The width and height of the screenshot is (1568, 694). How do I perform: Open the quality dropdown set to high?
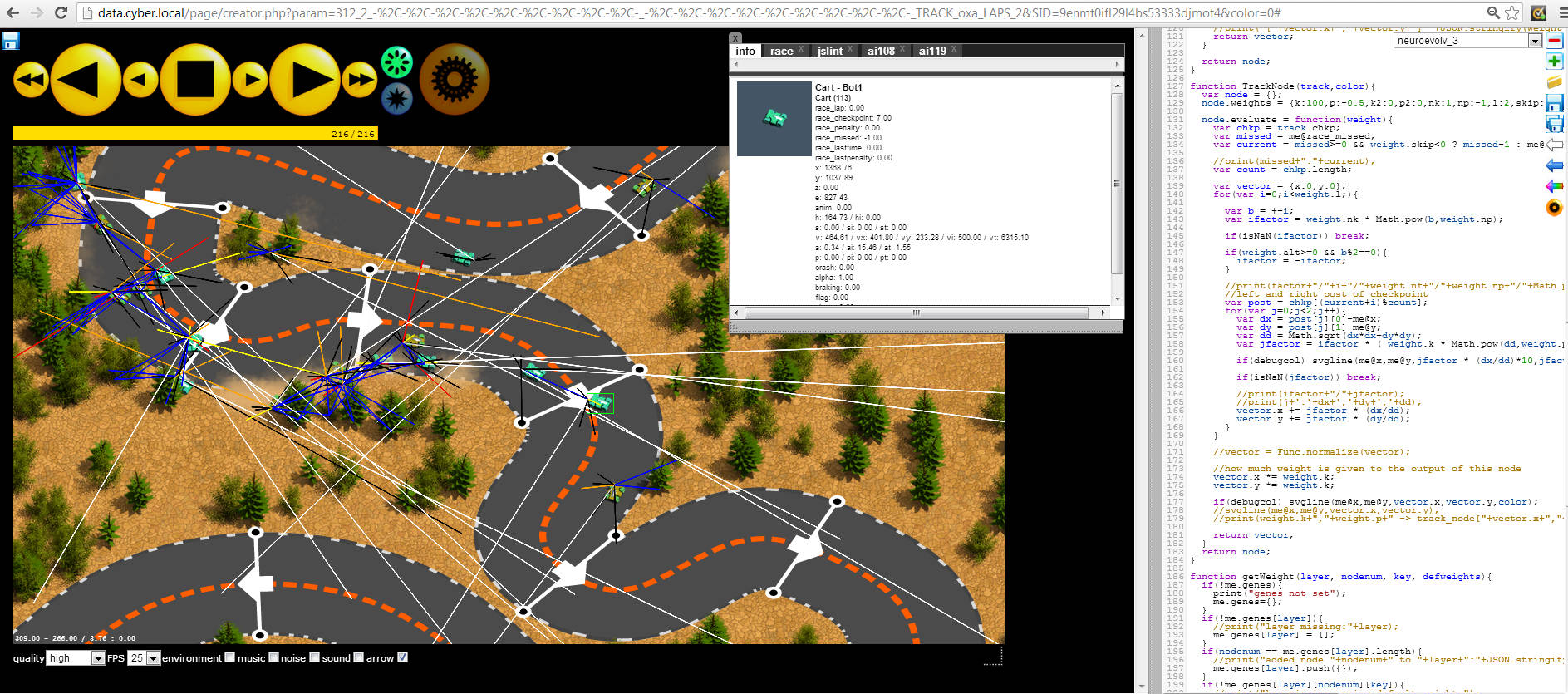point(76,658)
